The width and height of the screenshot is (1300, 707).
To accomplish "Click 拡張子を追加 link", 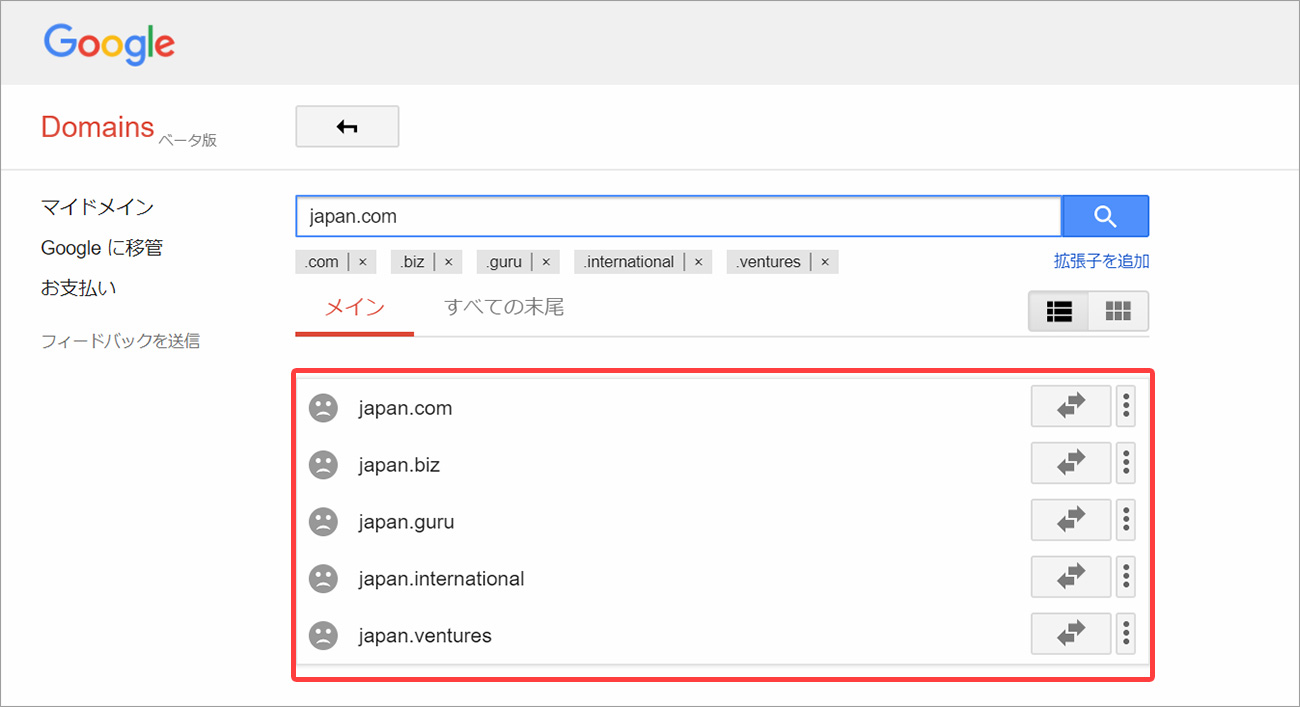I will click(1101, 261).
